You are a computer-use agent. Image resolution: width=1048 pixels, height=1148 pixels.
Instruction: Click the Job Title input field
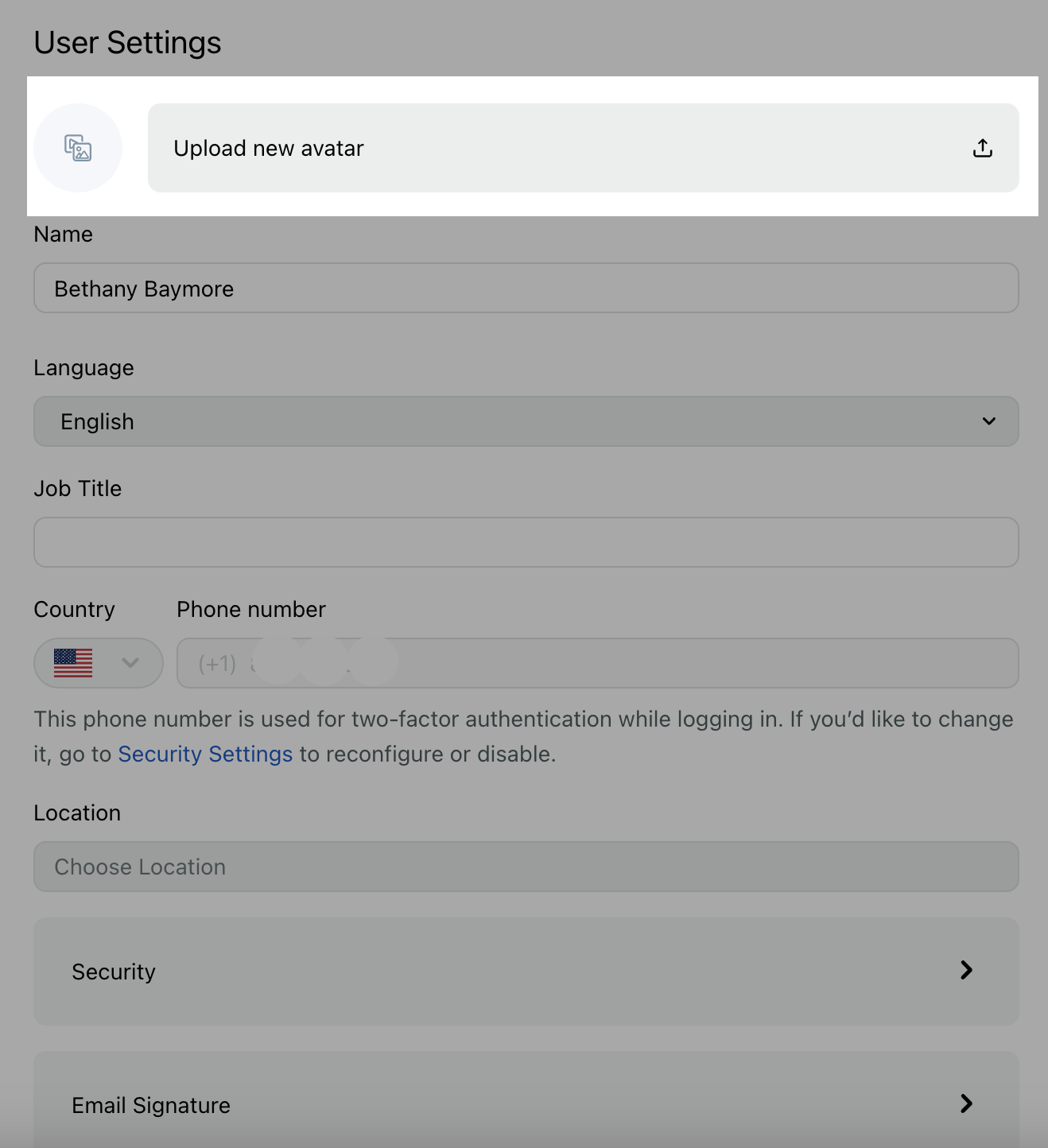coord(526,542)
